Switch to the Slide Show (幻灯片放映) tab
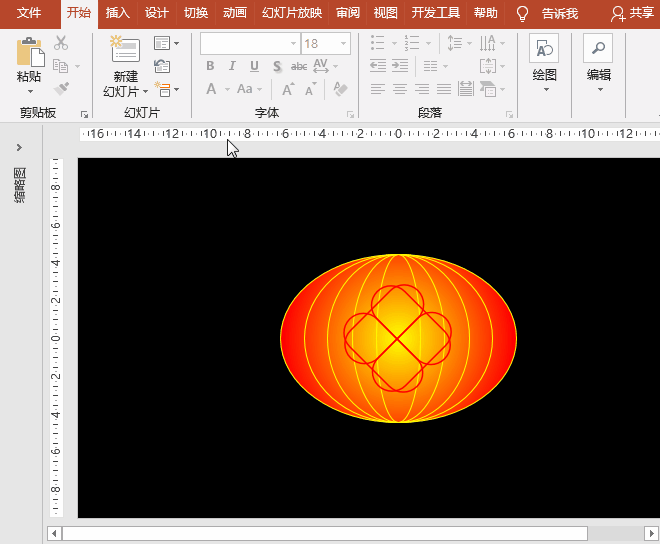 (292, 13)
